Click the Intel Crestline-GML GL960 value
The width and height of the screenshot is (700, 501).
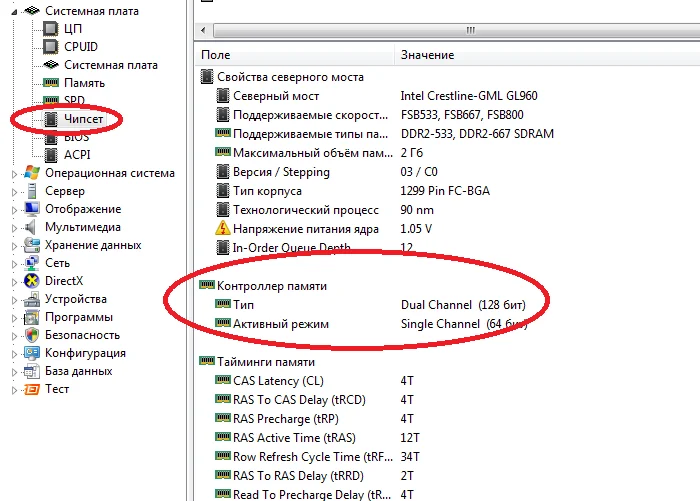[x=469, y=96]
